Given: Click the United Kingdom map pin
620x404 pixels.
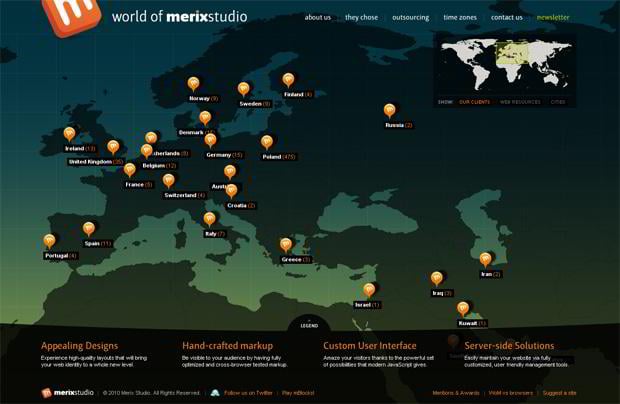Looking at the screenshot, I should pyautogui.click(x=113, y=147).
